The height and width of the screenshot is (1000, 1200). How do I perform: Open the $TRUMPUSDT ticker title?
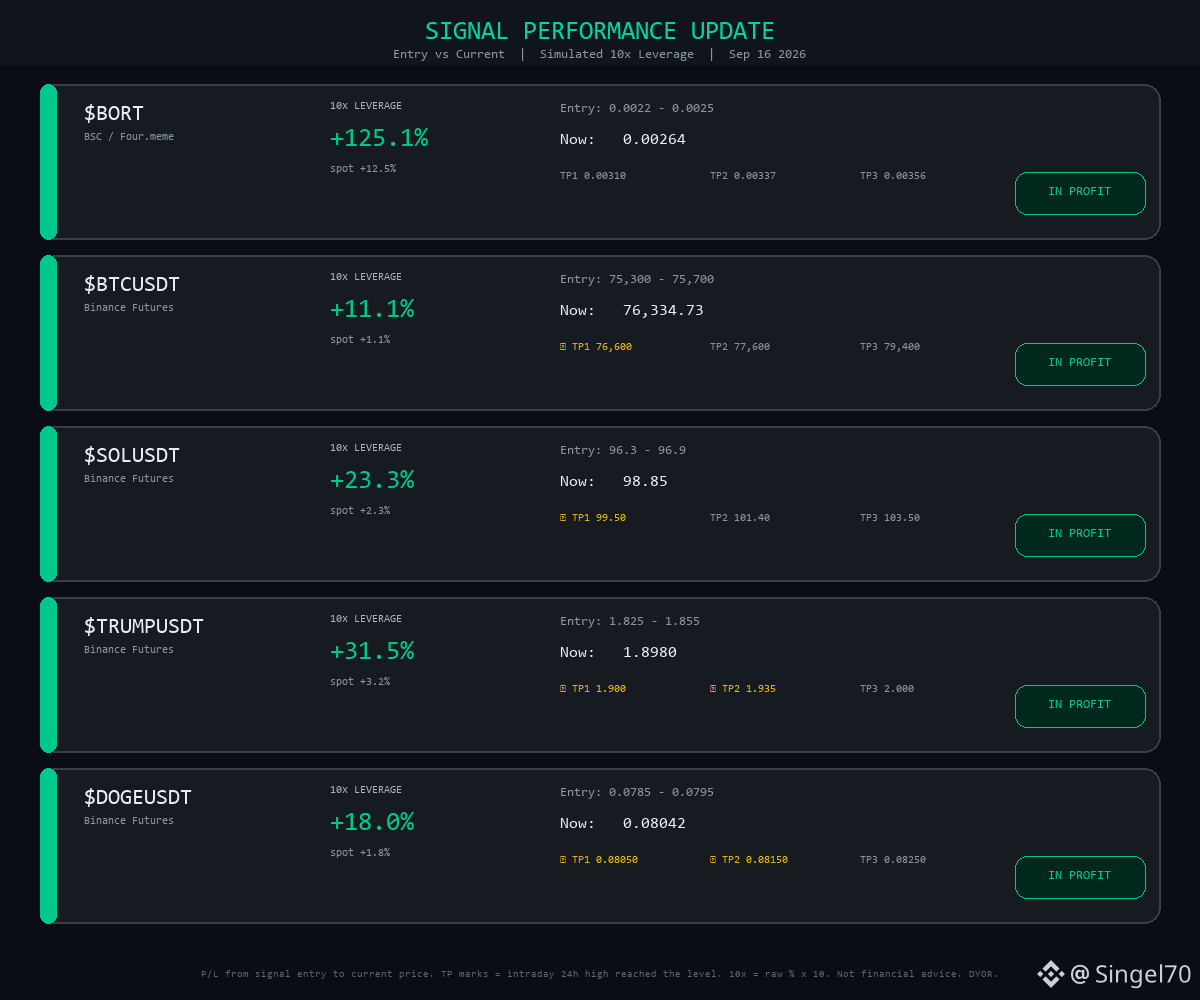click(x=144, y=626)
